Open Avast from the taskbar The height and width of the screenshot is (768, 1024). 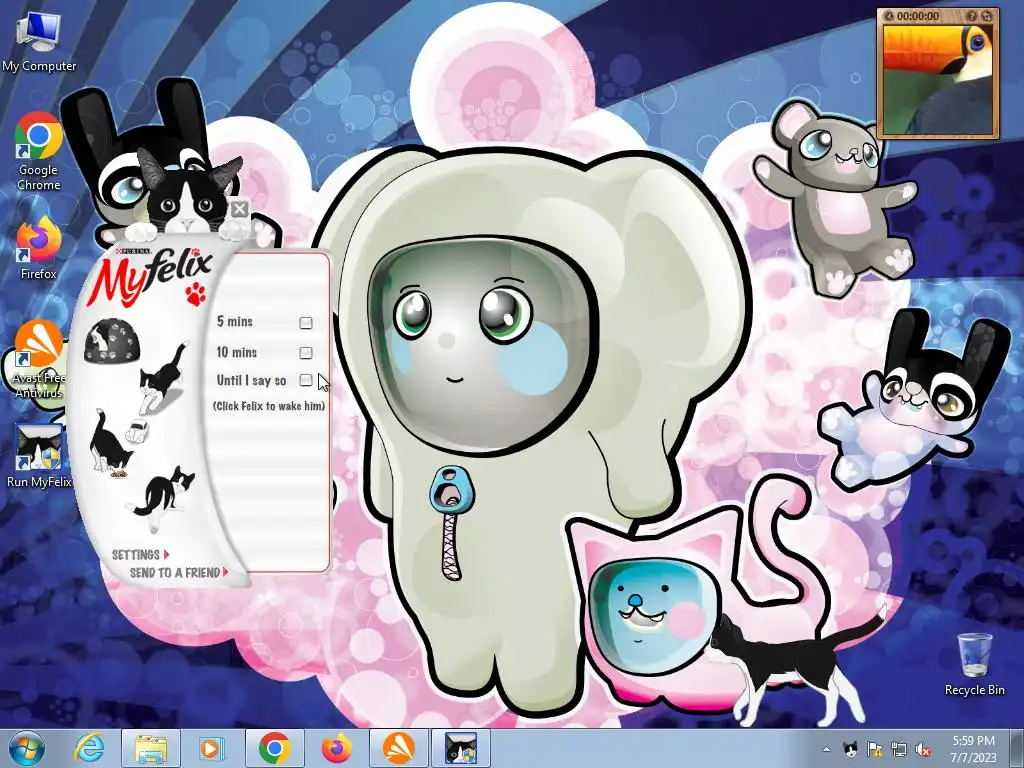coord(398,748)
